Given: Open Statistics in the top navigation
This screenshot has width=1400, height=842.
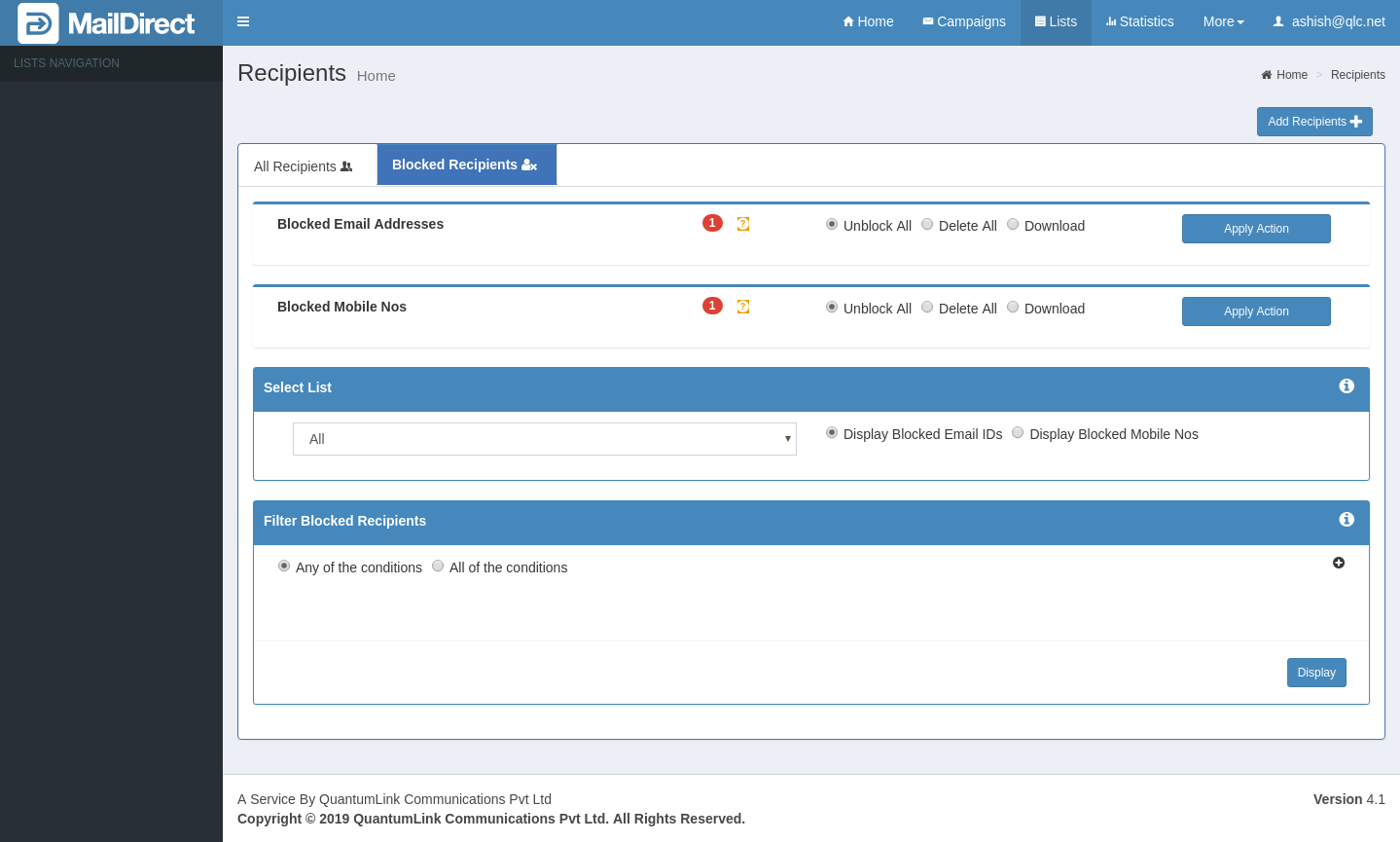Looking at the screenshot, I should (x=1139, y=21).
